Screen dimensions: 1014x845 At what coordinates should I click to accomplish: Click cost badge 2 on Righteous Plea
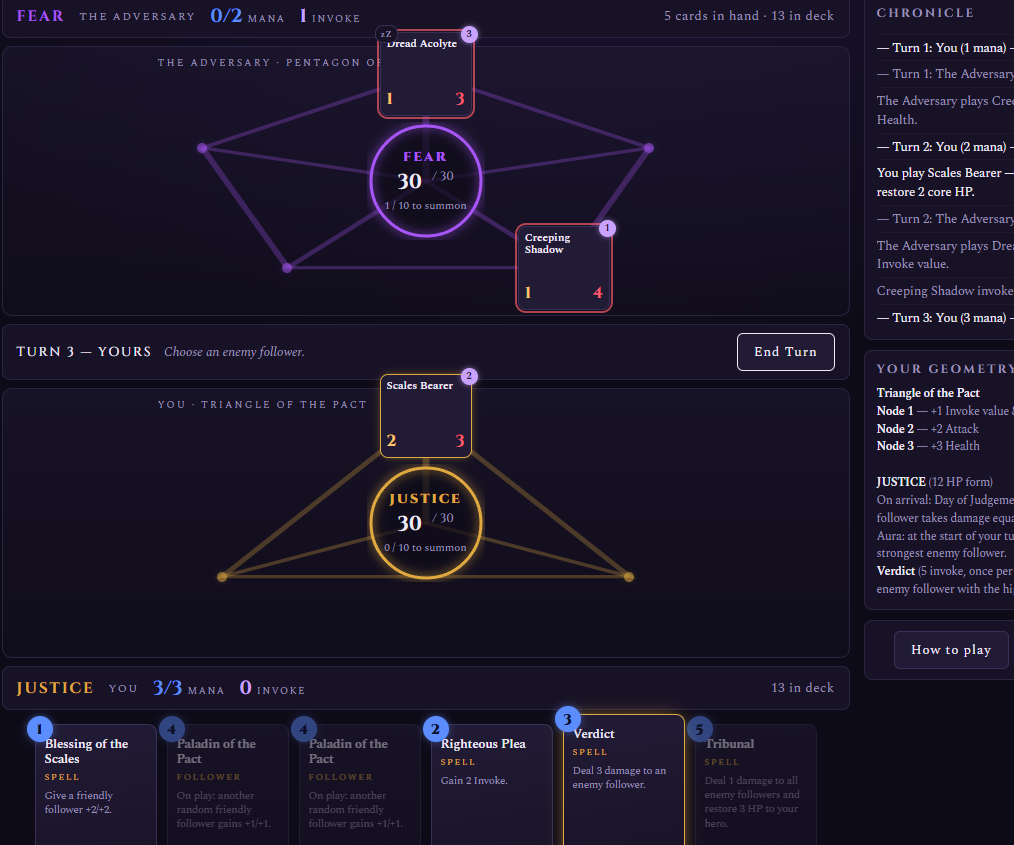[x=435, y=729]
